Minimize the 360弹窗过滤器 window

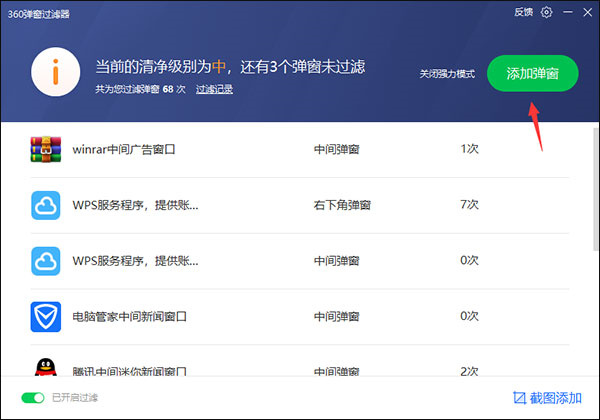click(x=568, y=12)
